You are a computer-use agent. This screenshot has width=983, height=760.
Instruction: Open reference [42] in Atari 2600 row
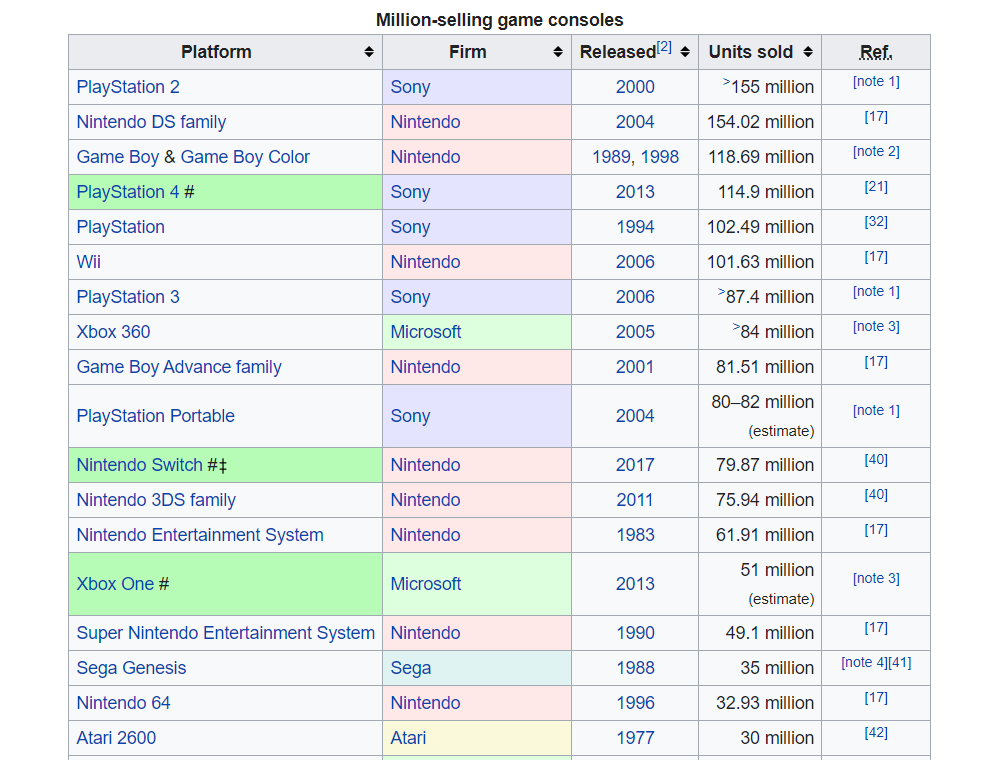point(876,732)
